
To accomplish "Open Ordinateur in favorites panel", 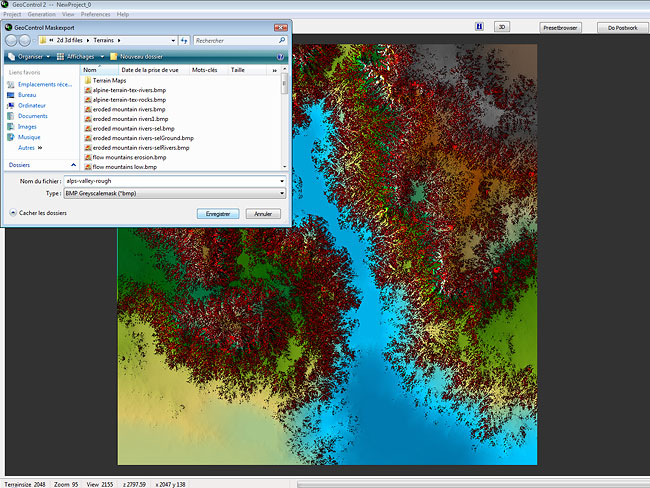I will point(32,105).
